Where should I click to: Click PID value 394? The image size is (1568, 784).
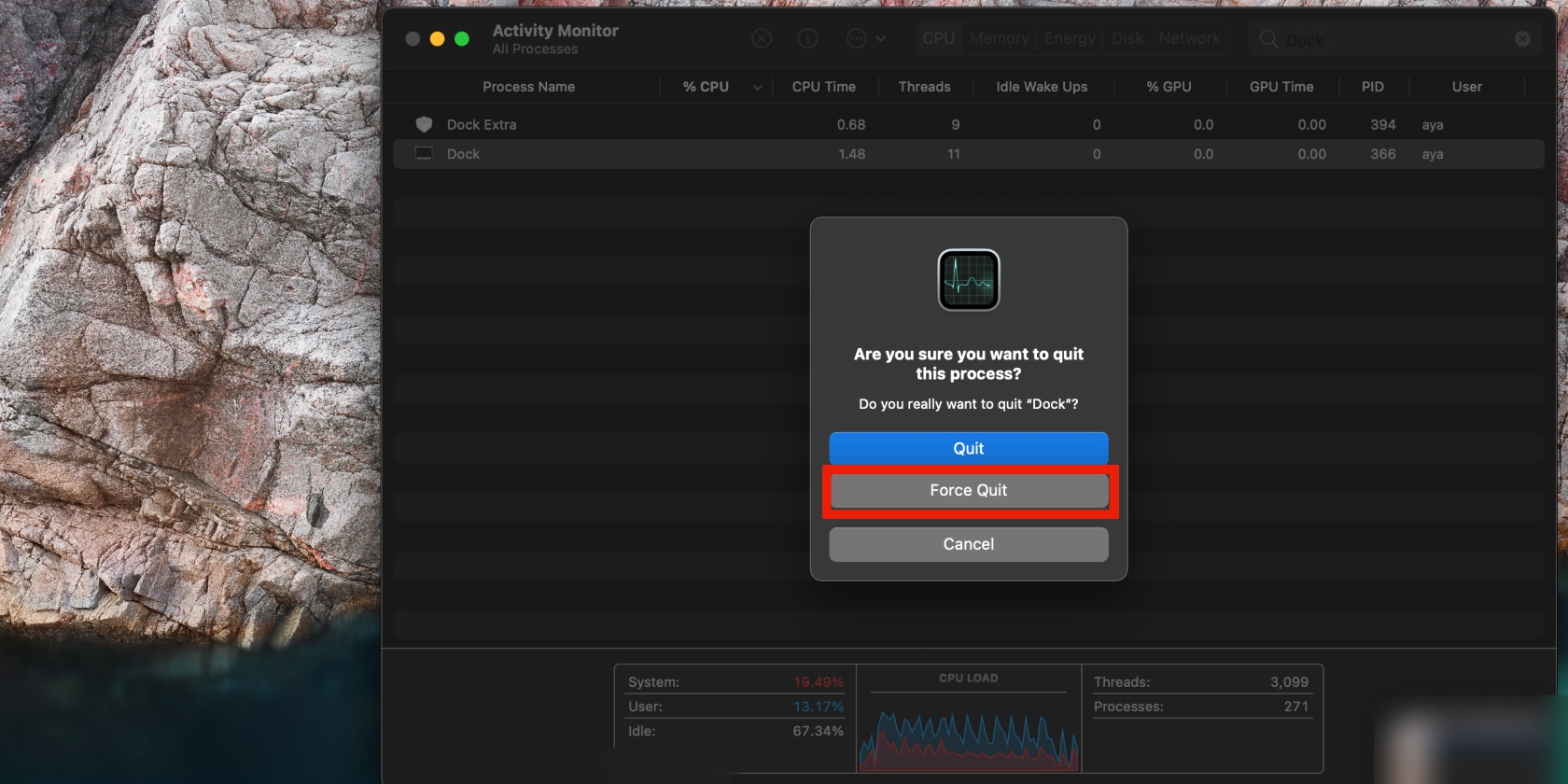pos(1382,124)
